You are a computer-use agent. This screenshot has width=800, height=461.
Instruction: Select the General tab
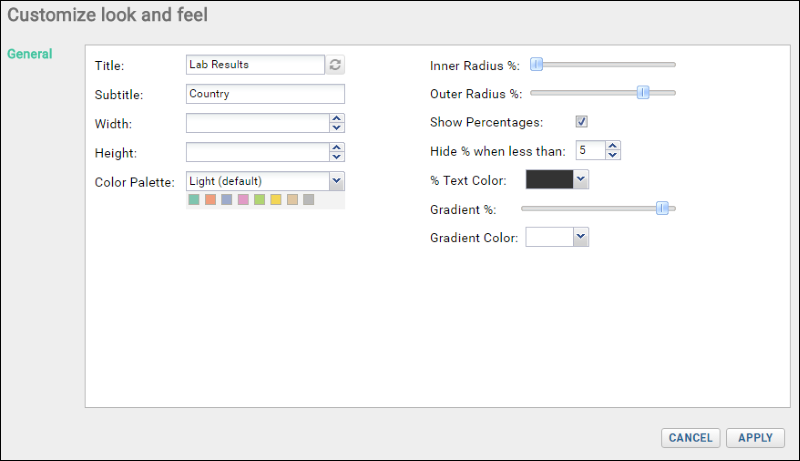(x=30, y=54)
